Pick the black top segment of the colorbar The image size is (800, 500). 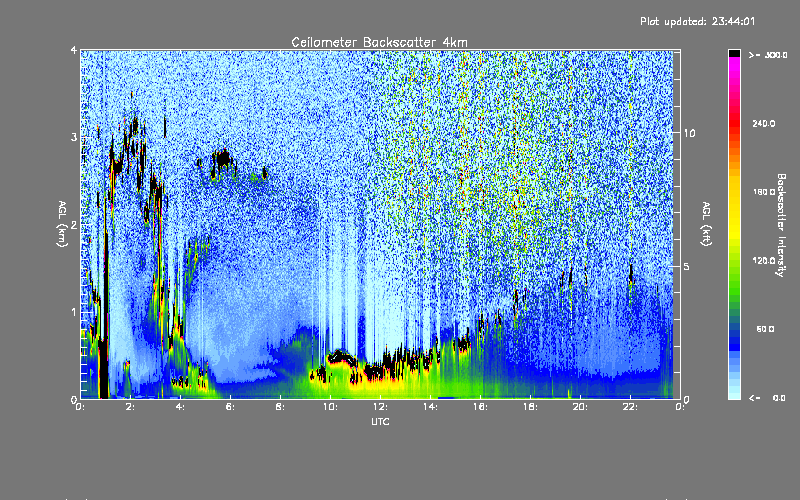[x=734, y=53]
